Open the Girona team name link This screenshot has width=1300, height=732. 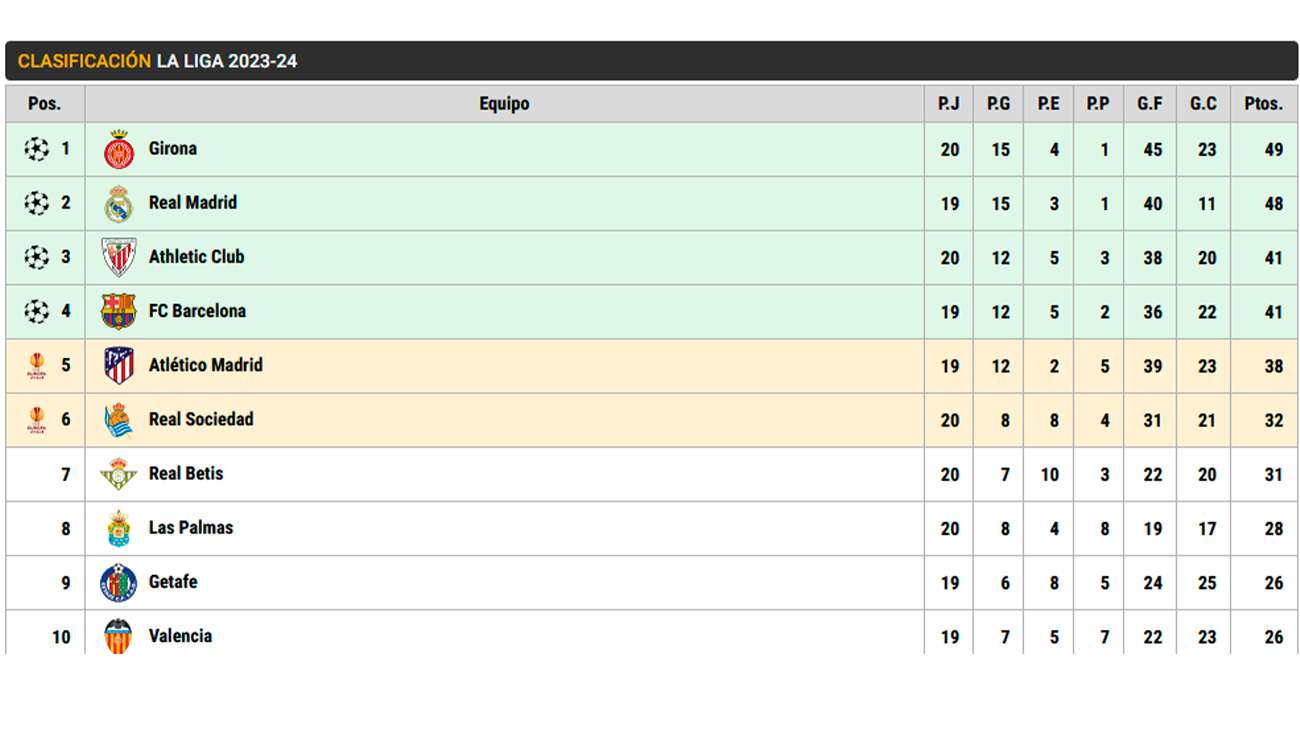[x=173, y=149]
